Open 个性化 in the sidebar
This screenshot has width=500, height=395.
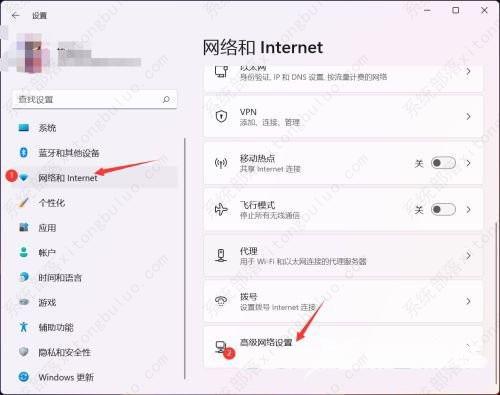pyautogui.click(x=95, y=203)
